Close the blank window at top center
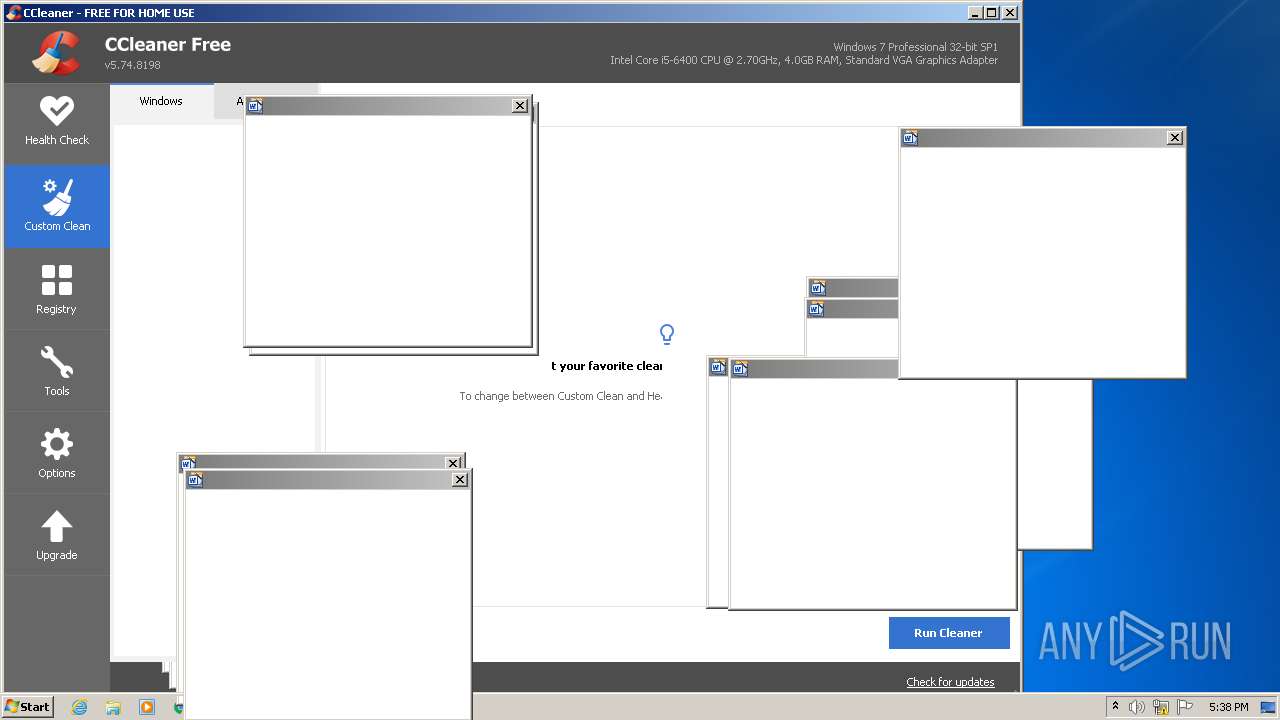 click(520, 106)
